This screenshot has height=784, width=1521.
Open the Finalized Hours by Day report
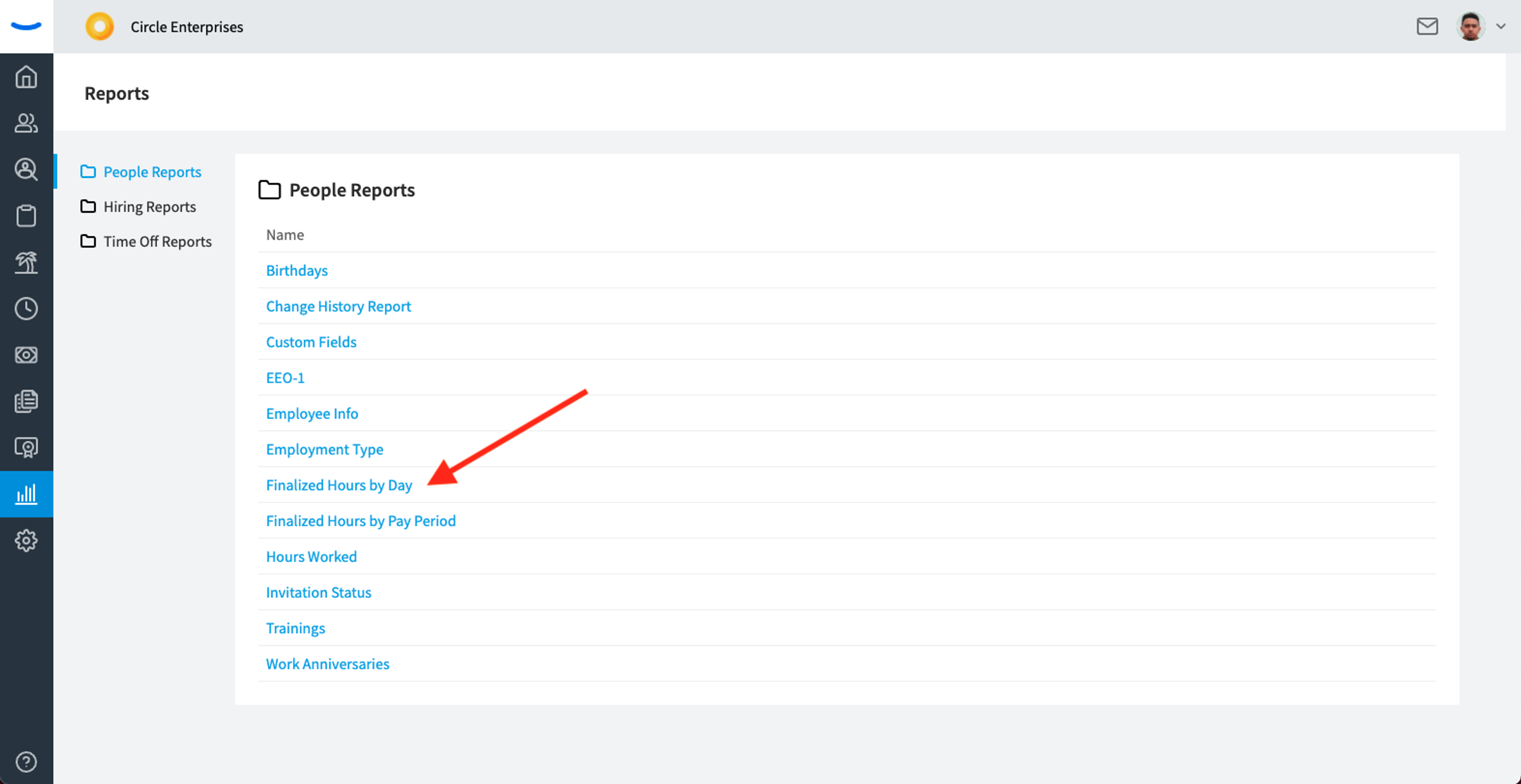(x=339, y=485)
